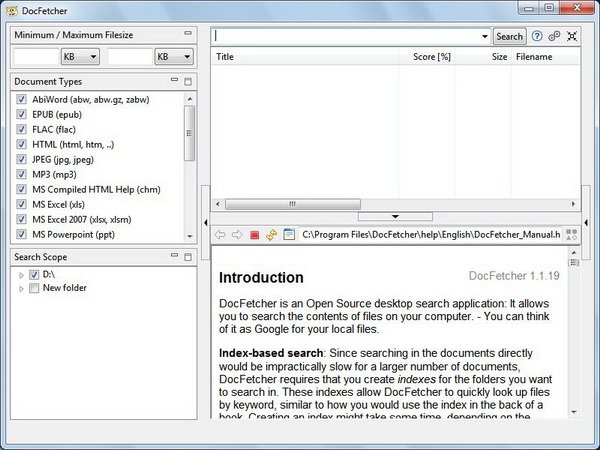The image size is (600, 450).
Task: Go forward with the preview forward arrow
Action: 237,235
